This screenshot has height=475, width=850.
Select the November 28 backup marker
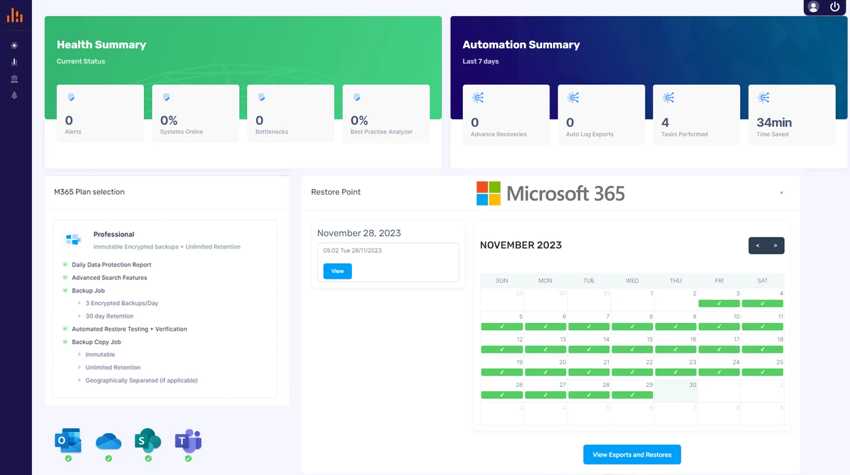pos(589,395)
